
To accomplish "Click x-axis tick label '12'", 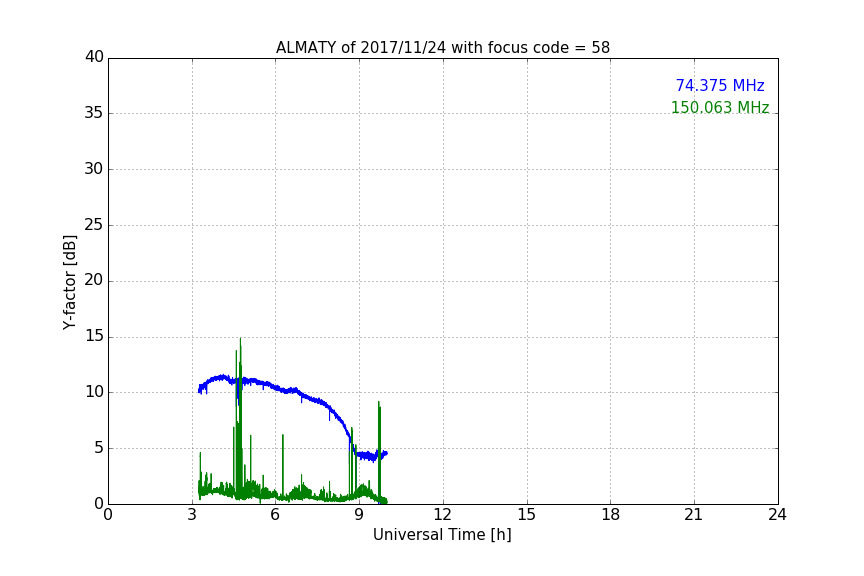I will pyautogui.click(x=442, y=515).
